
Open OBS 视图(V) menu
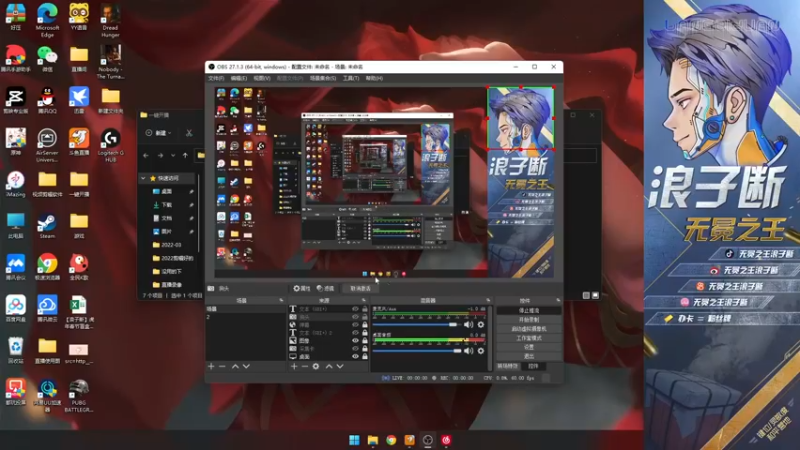262,78
